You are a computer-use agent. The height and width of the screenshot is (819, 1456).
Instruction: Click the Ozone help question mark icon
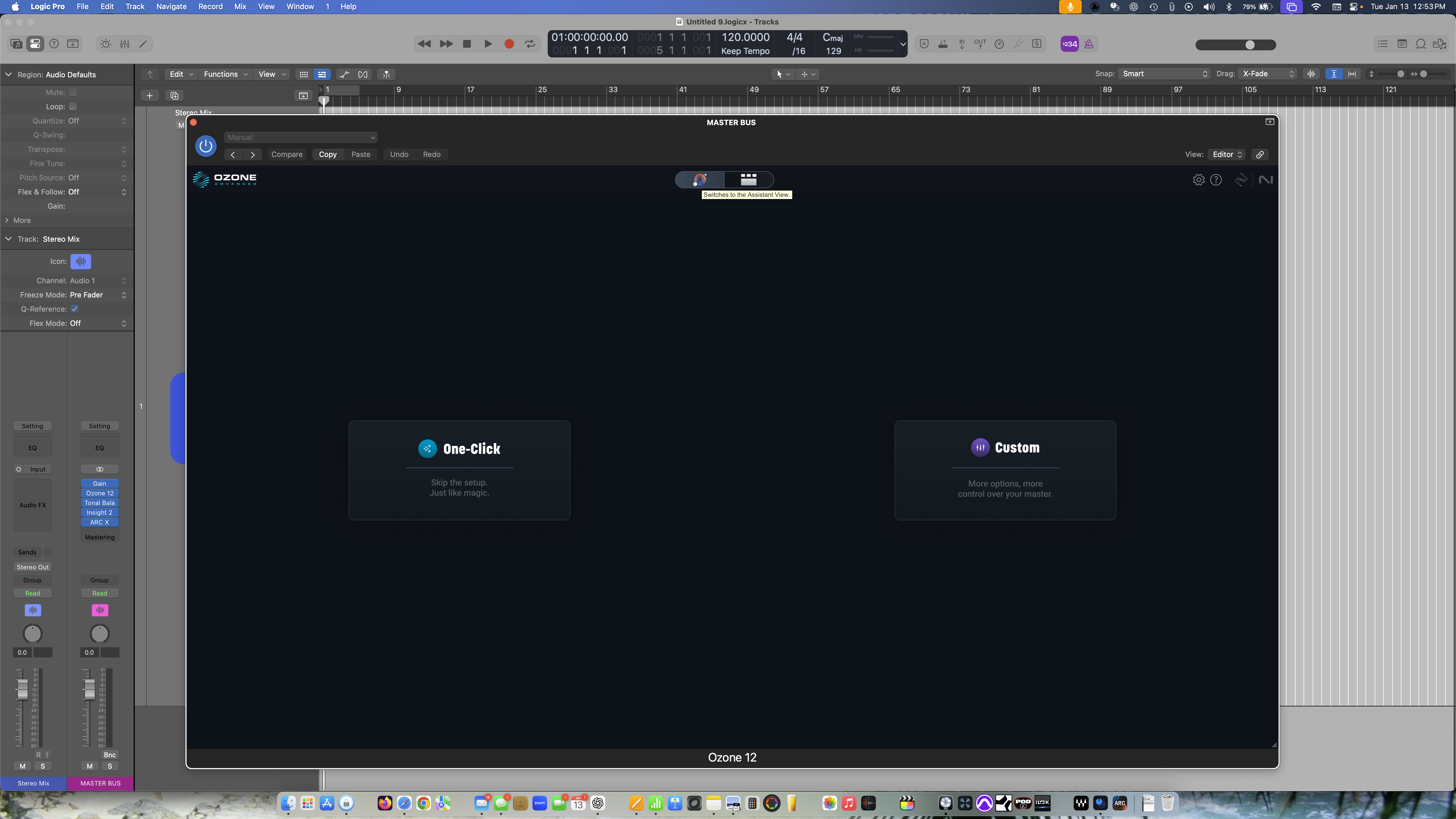(1217, 180)
